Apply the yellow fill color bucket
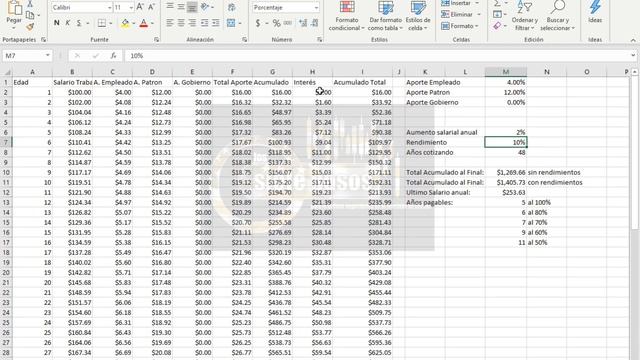This screenshot has height=360, width=640. 125,23
